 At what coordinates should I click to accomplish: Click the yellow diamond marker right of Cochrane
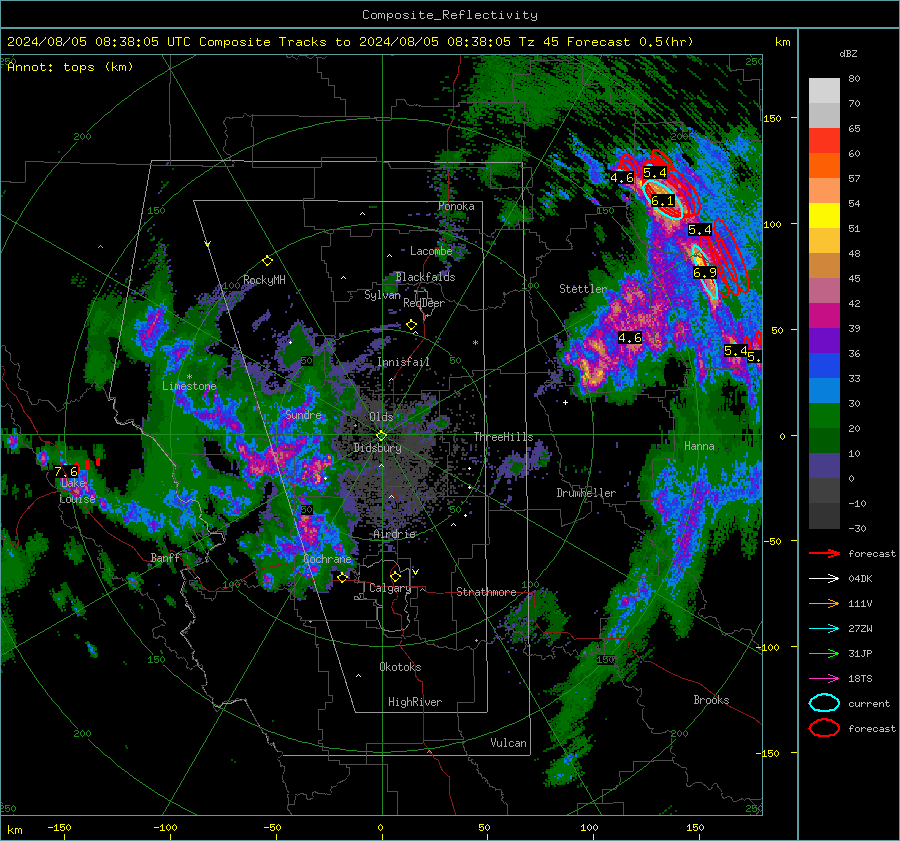pos(342,577)
